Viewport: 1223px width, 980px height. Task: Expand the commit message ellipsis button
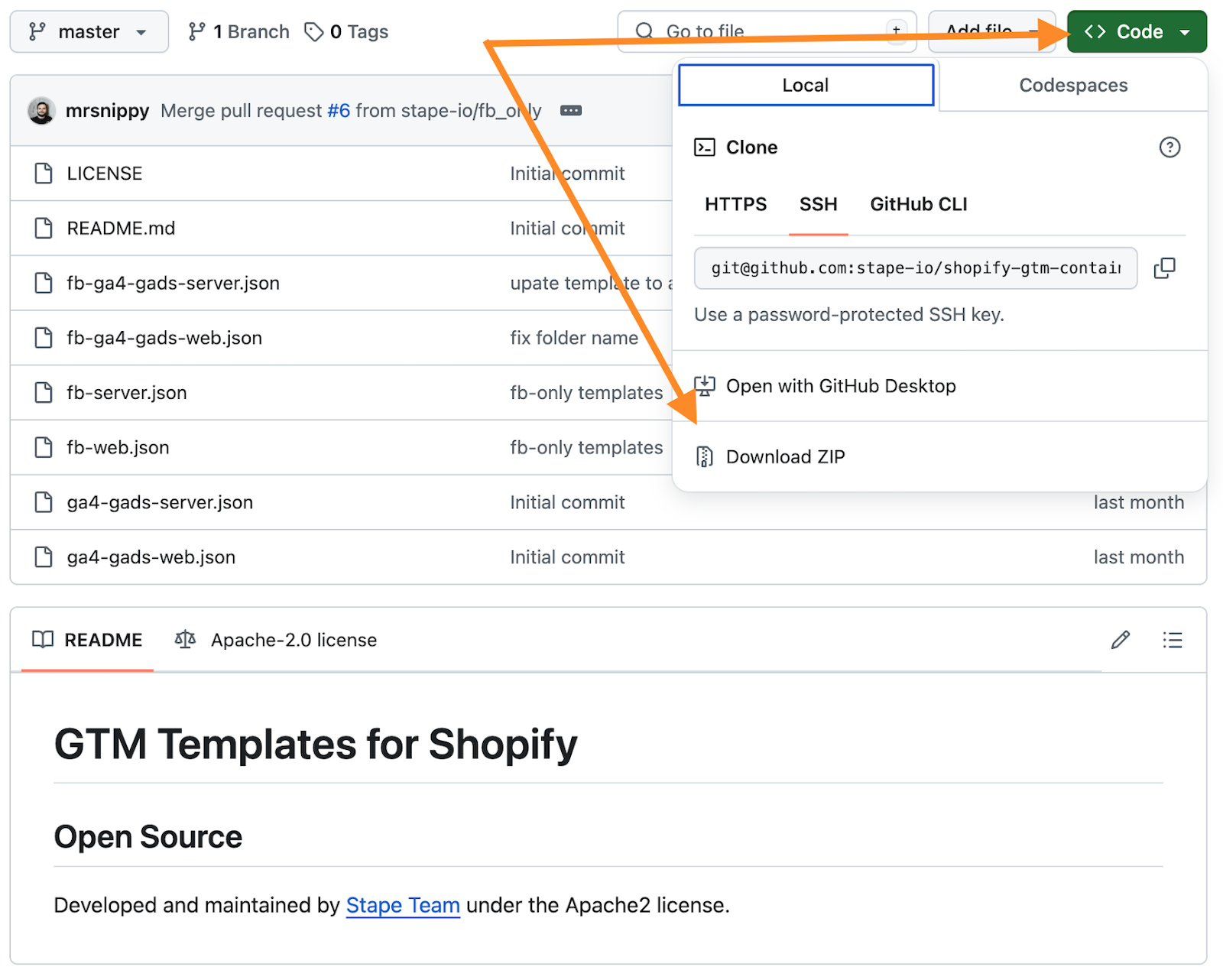pos(571,111)
